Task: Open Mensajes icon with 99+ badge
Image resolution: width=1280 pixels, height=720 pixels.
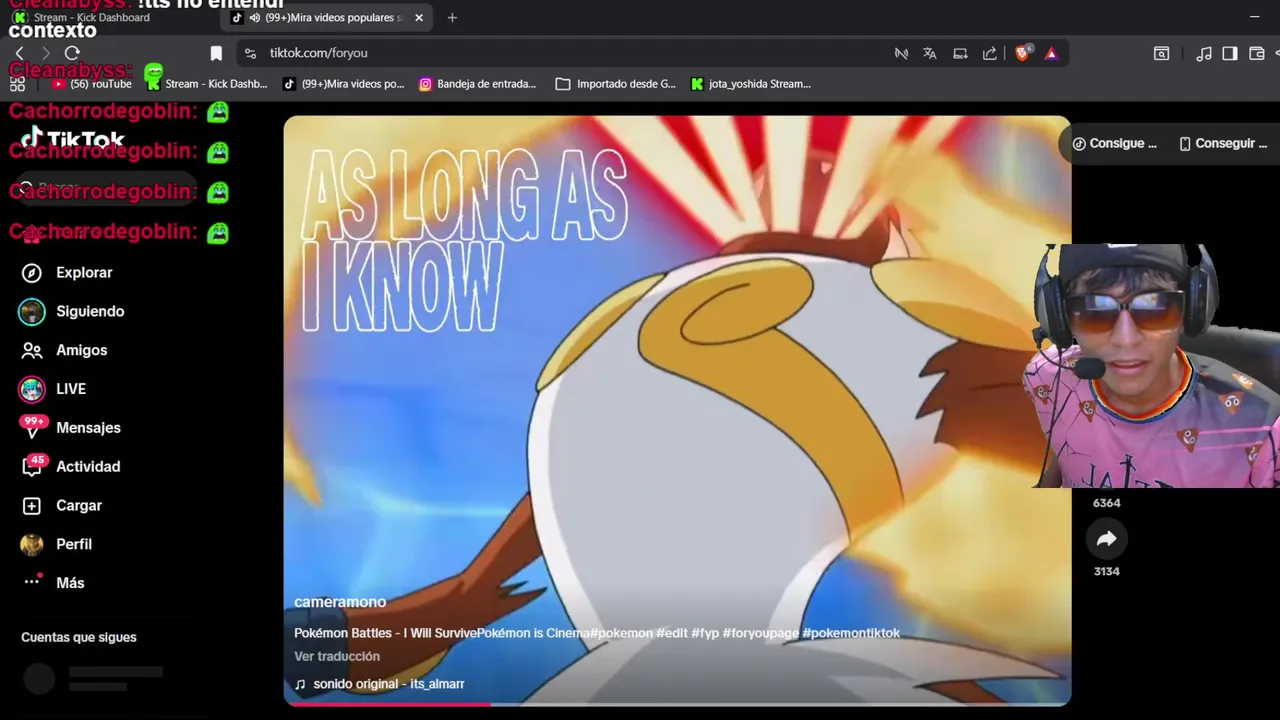Action: tap(32, 428)
